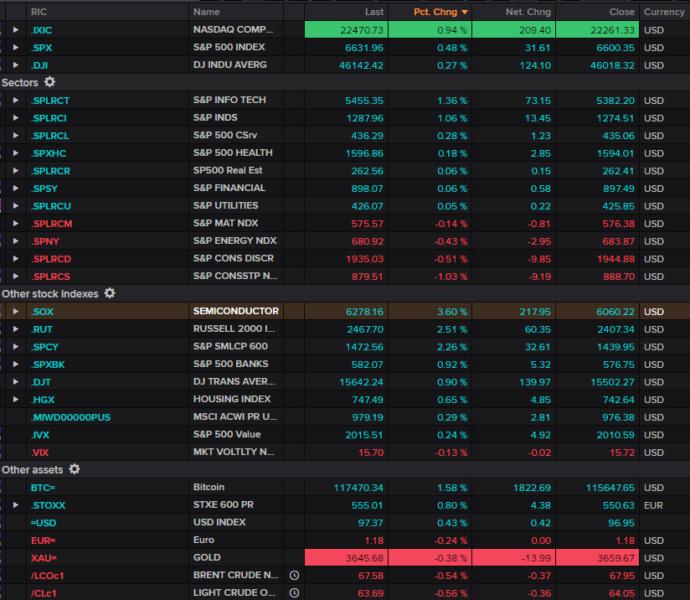
Task: Open the .SPCY ticker link
Action: point(45,347)
